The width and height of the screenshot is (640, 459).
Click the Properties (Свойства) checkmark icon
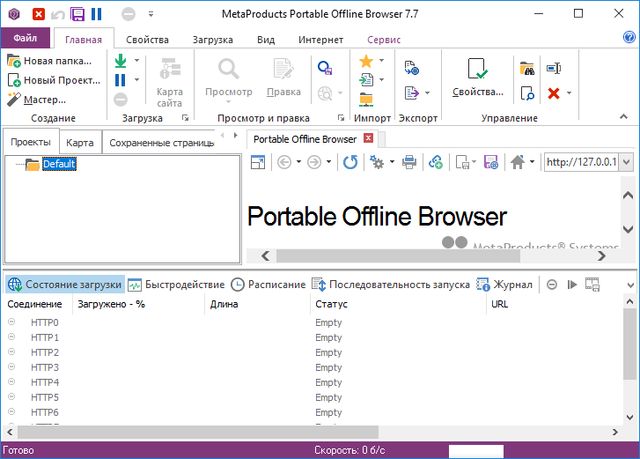pyautogui.click(x=477, y=68)
